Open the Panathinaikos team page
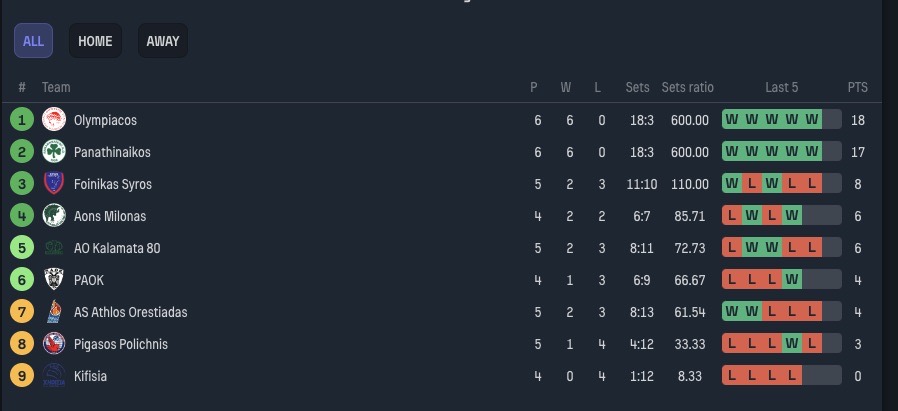The height and width of the screenshot is (411, 898). pyautogui.click(x=112, y=152)
